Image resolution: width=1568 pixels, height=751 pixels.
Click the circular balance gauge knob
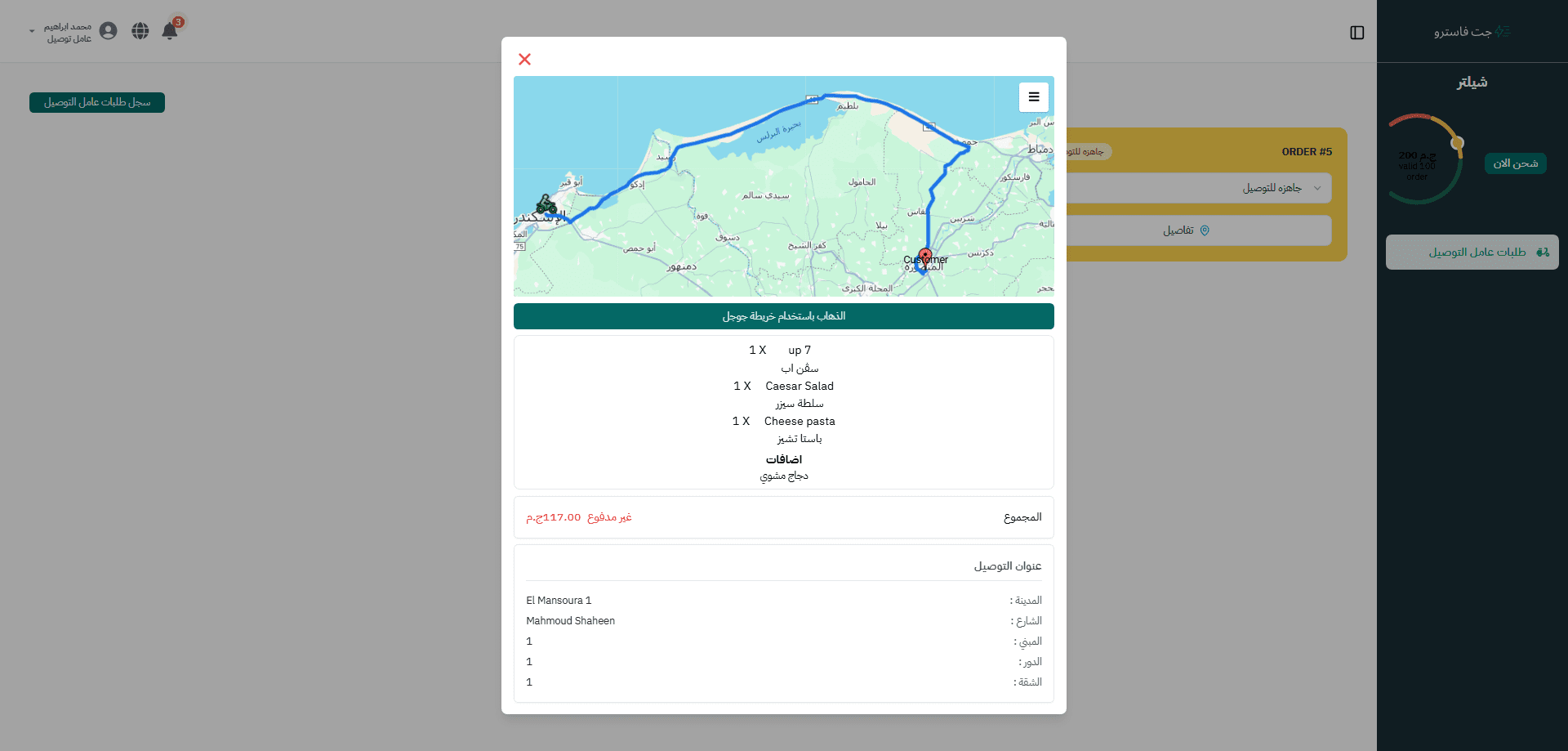pyautogui.click(x=1457, y=143)
